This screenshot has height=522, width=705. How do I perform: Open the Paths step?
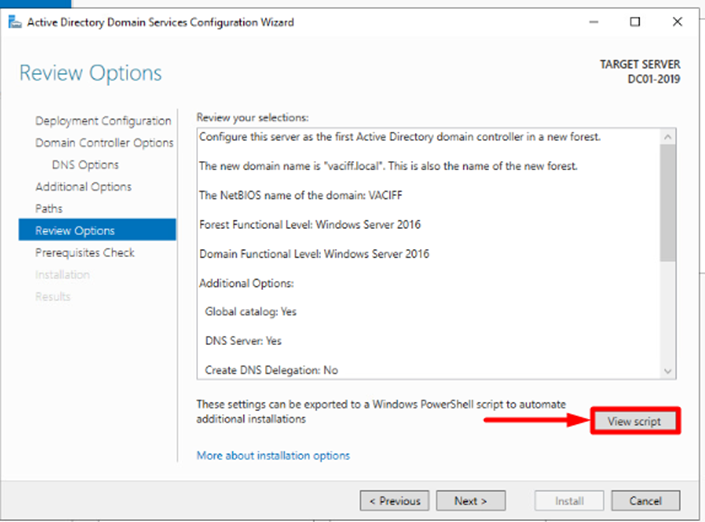[49, 209]
